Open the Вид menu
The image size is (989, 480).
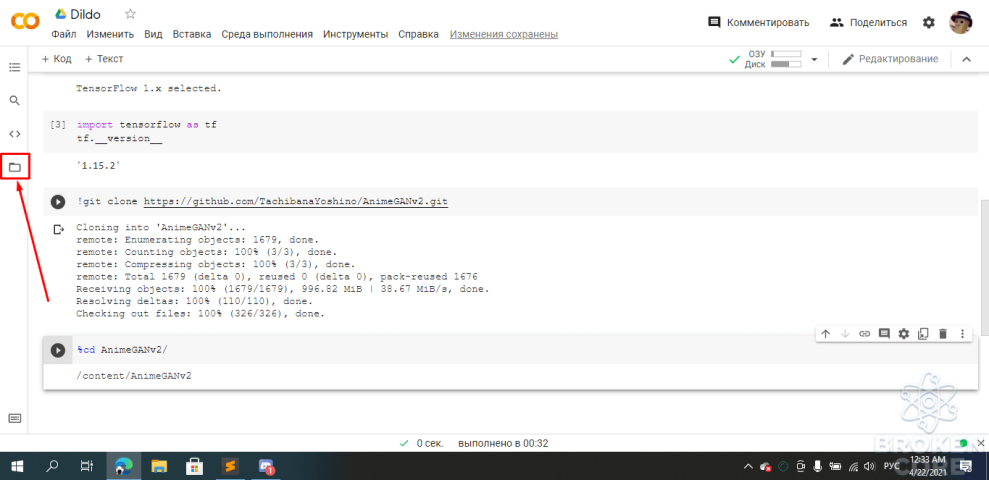153,34
